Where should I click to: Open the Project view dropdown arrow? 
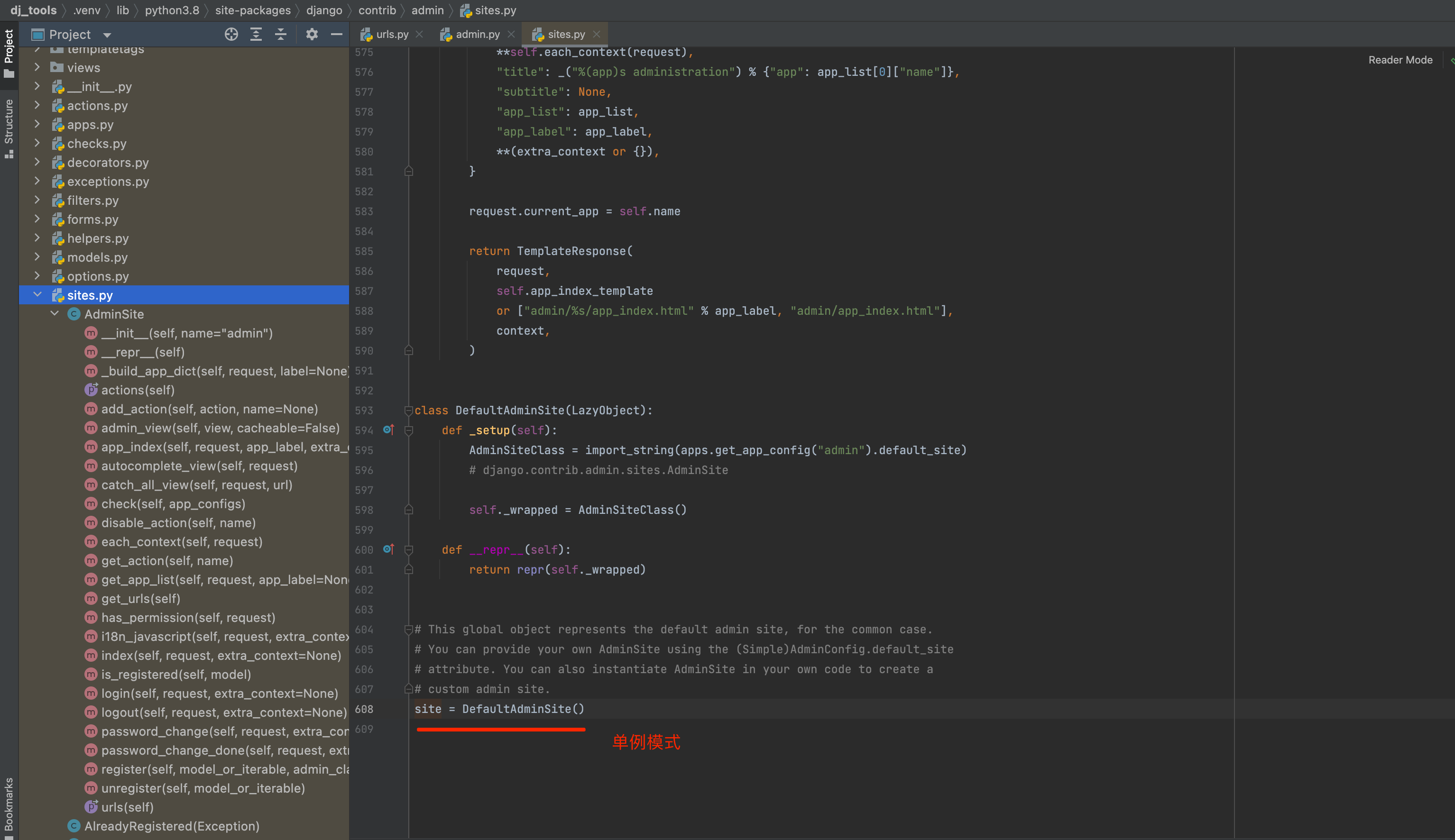click(x=107, y=35)
